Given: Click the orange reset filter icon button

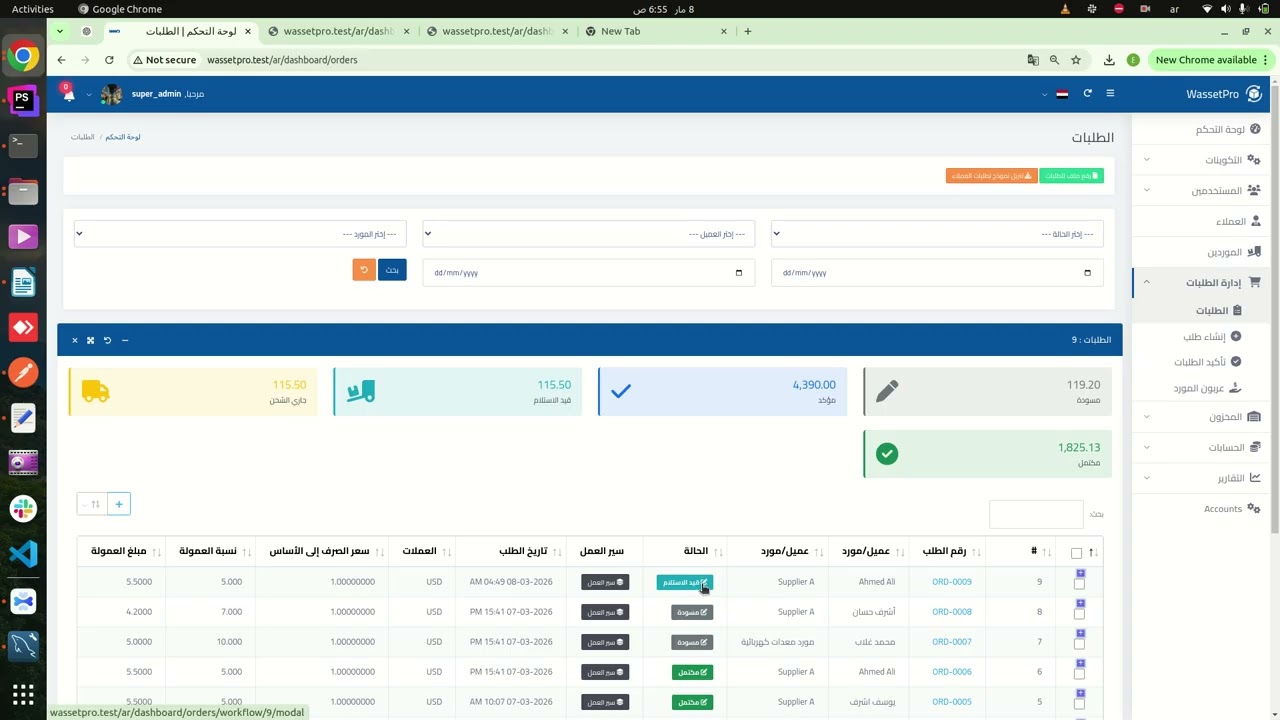Looking at the screenshot, I should (x=364, y=270).
